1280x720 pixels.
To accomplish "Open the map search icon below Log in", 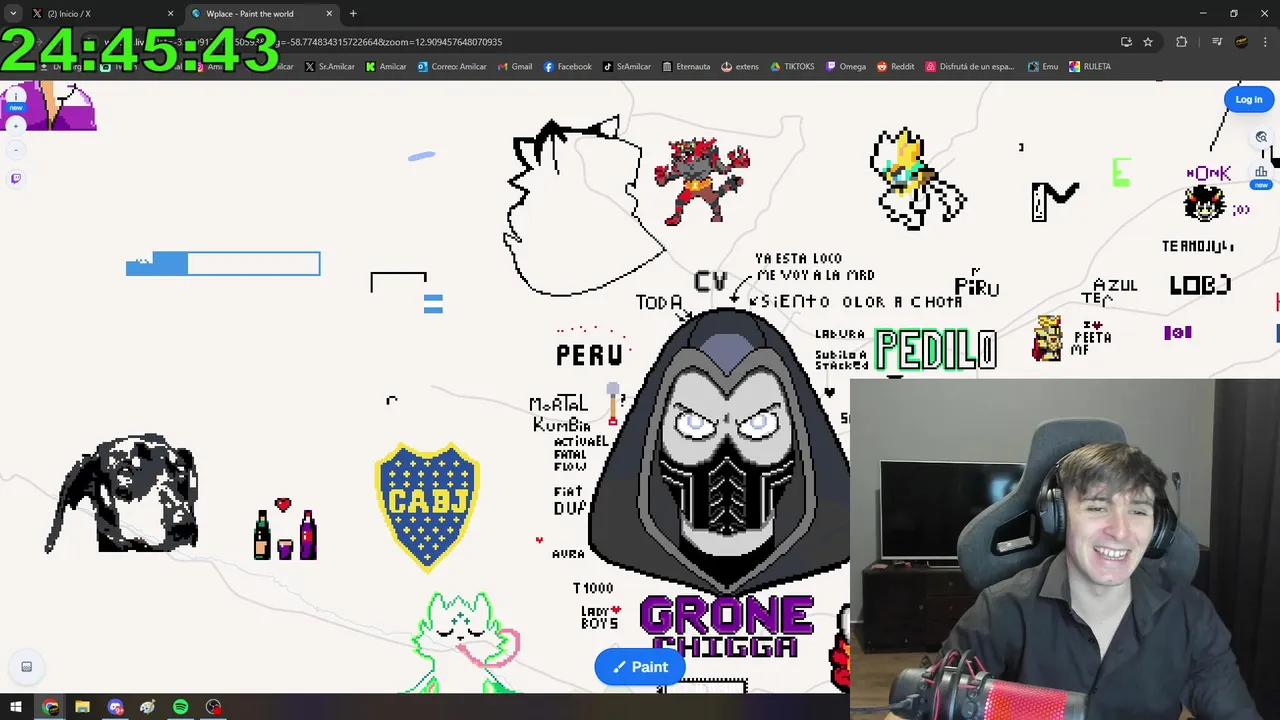I will 1261,137.
